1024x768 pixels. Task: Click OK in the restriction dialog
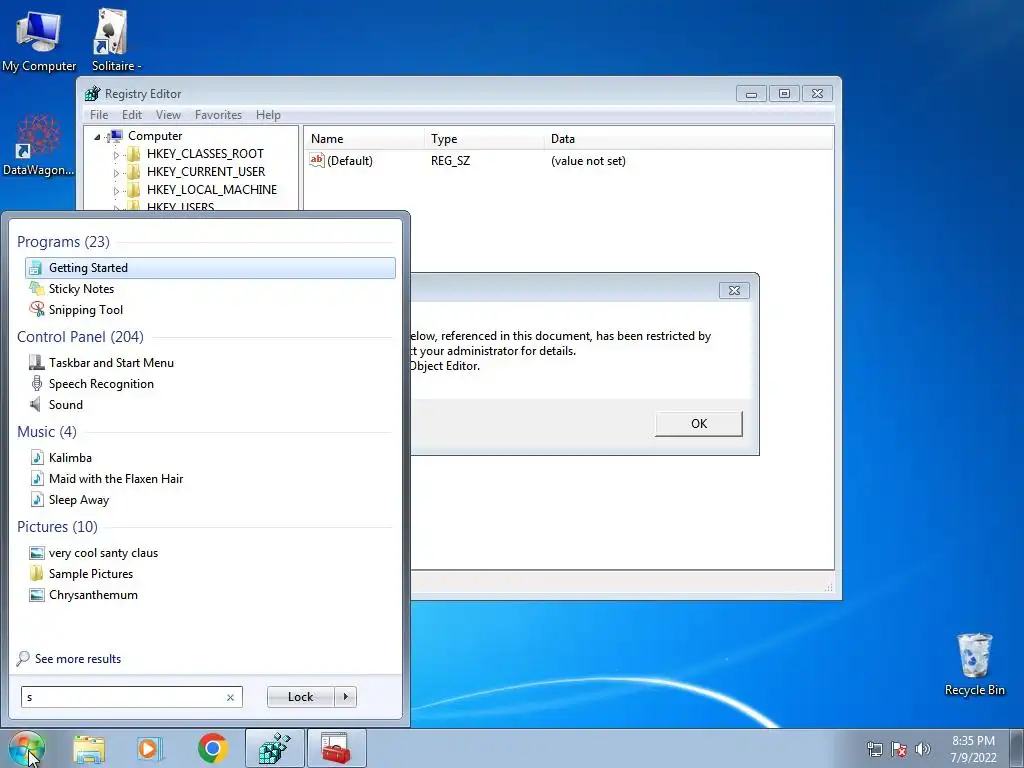coord(698,424)
